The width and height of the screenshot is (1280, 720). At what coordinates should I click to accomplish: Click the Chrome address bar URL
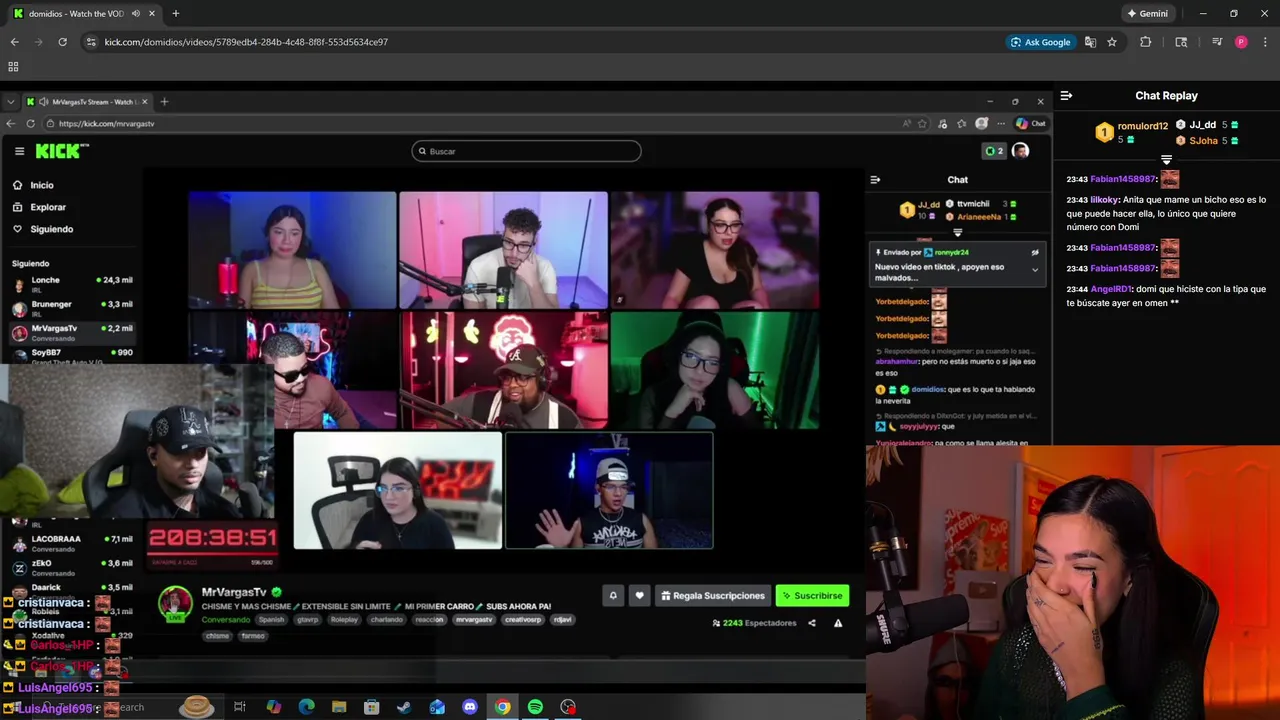click(246, 42)
